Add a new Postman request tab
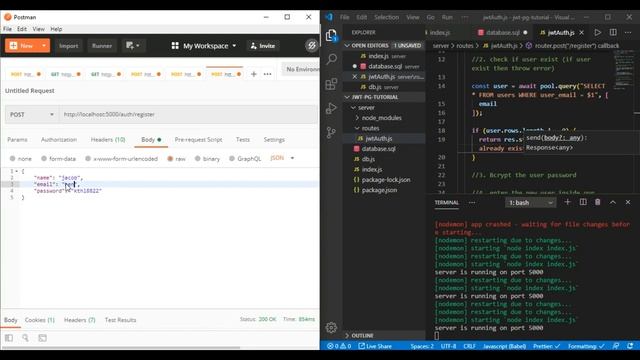 [x=253, y=74]
